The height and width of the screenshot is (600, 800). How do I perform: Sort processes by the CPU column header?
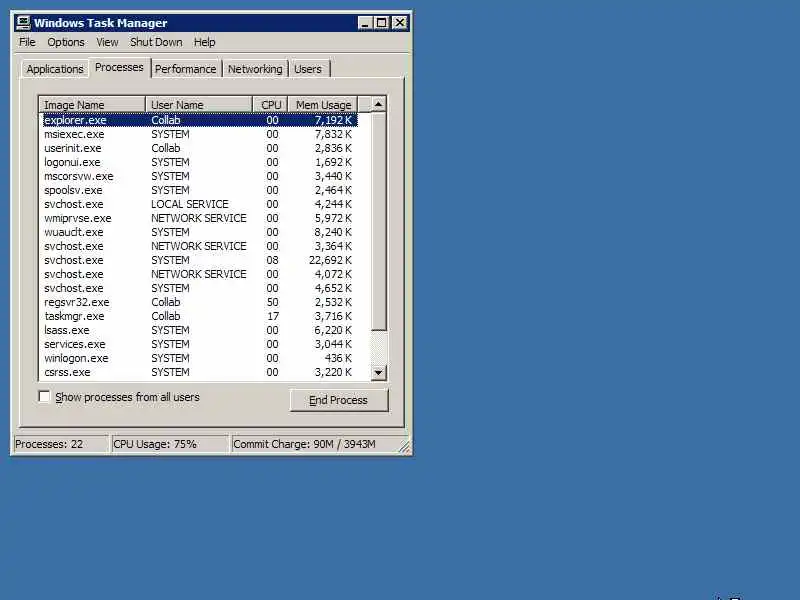(x=271, y=105)
